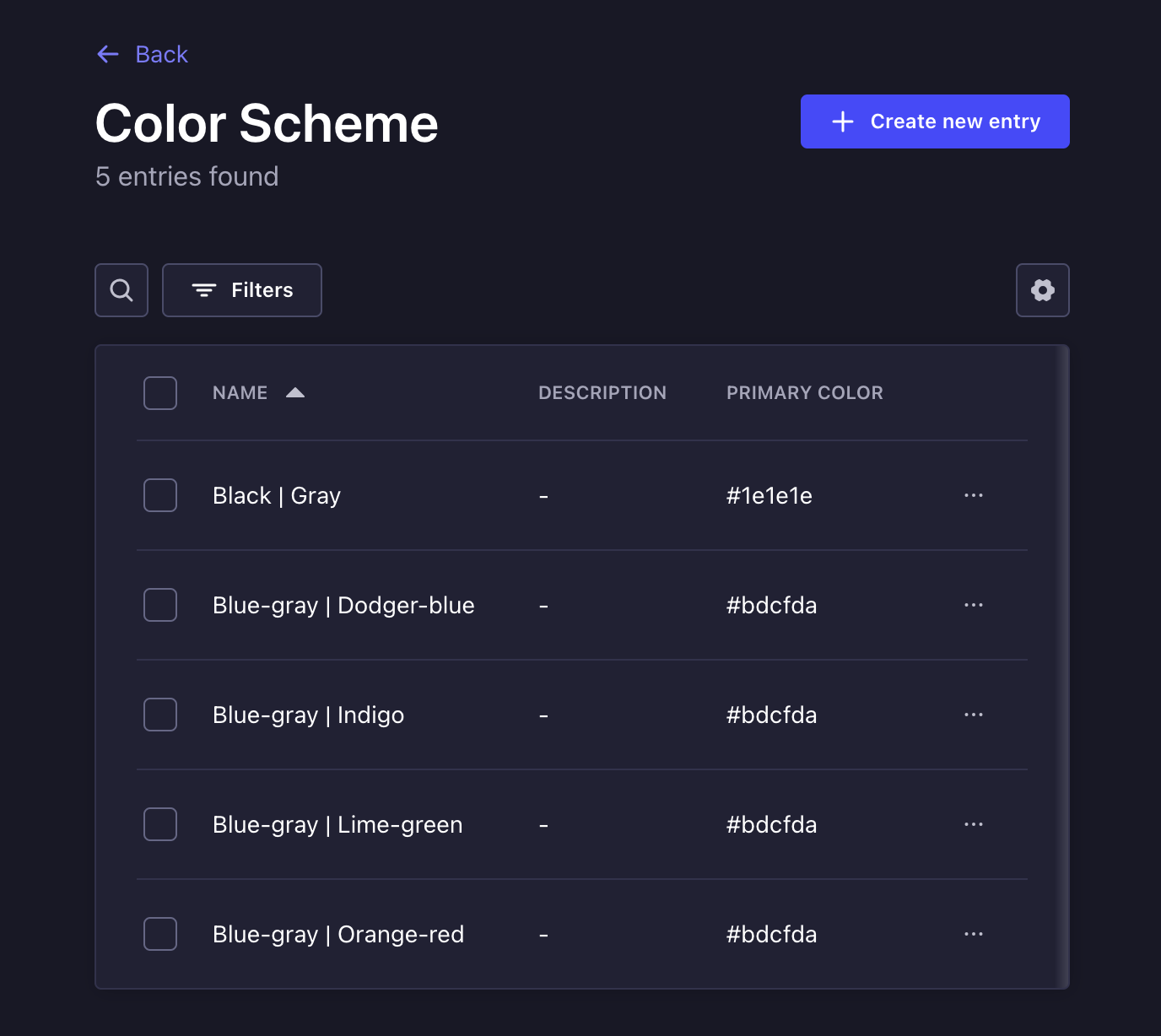Screen dimensions: 1161x1036
Task: Select the checkbox for Blue-gray | Lime-green
Action: click(159, 824)
